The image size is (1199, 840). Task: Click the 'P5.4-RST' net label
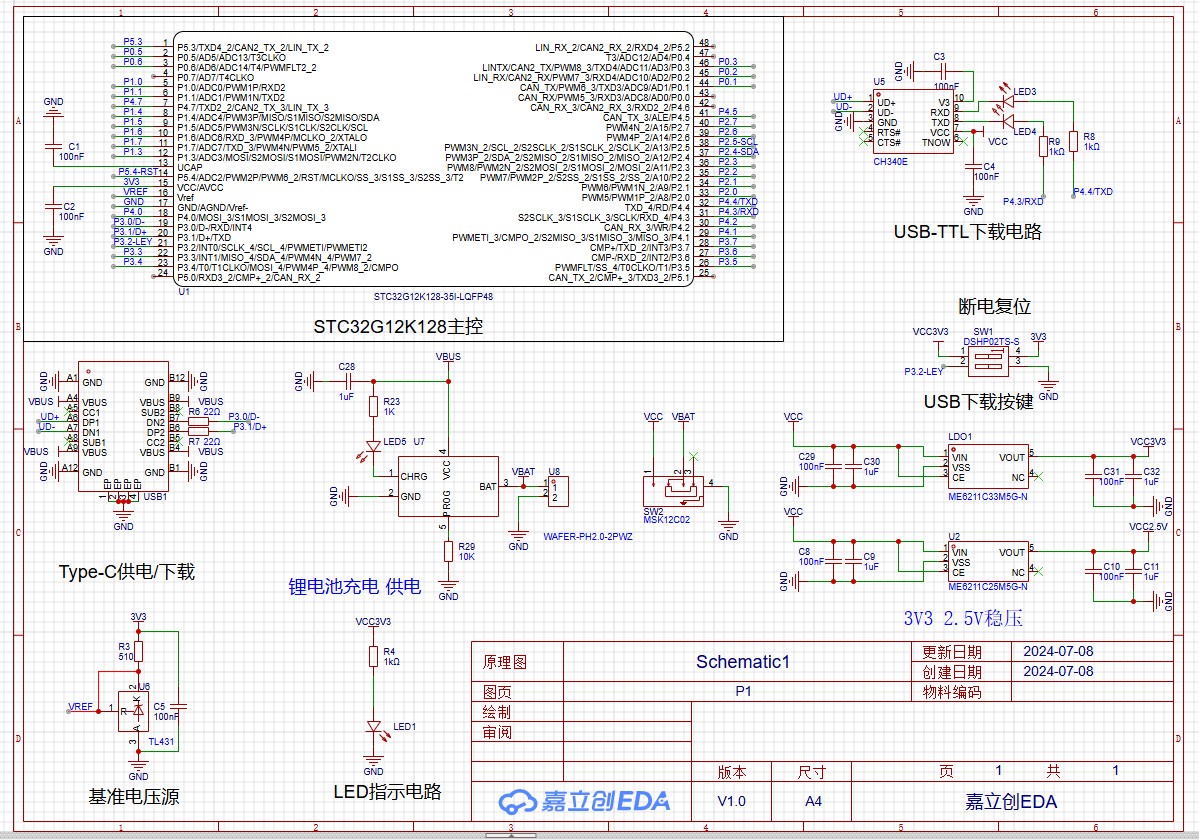[138, 172]
